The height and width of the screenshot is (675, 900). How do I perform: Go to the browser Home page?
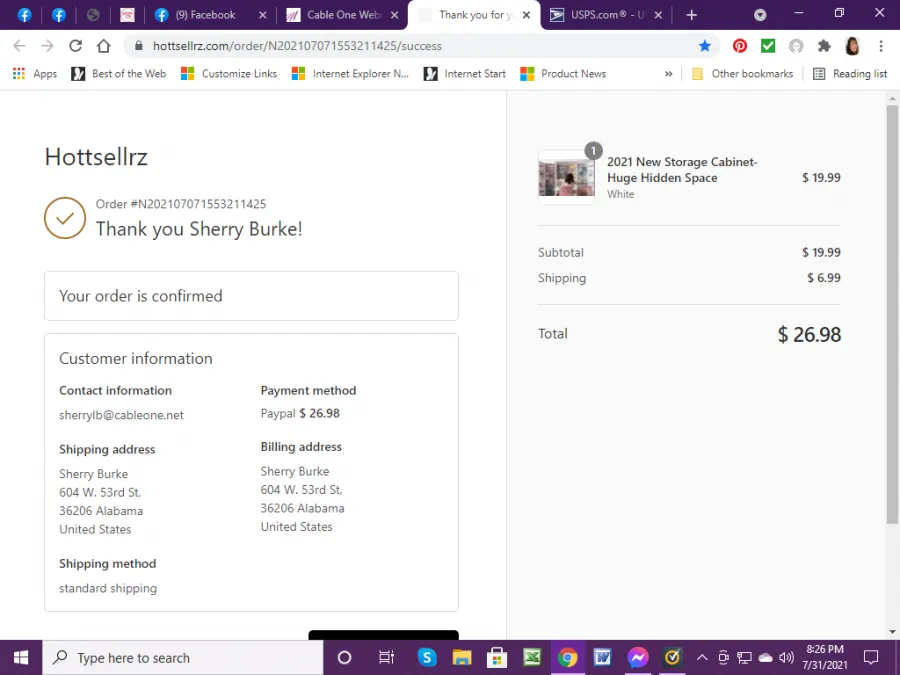tap(103, 46)
